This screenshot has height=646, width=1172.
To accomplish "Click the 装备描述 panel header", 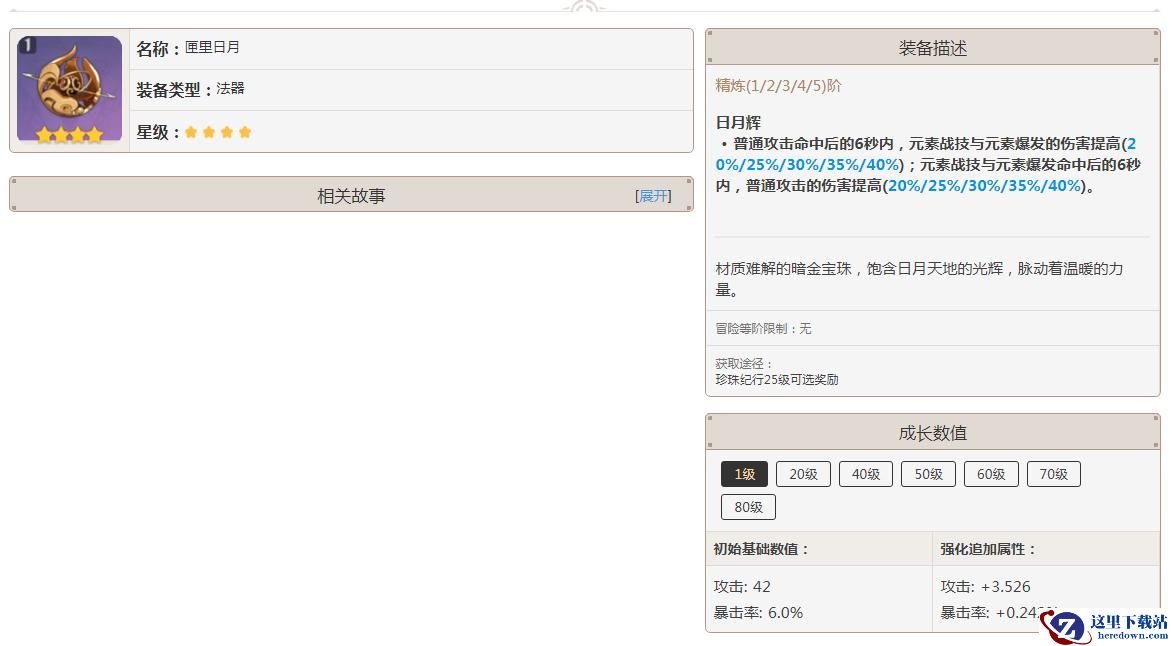I will [932, 48].
